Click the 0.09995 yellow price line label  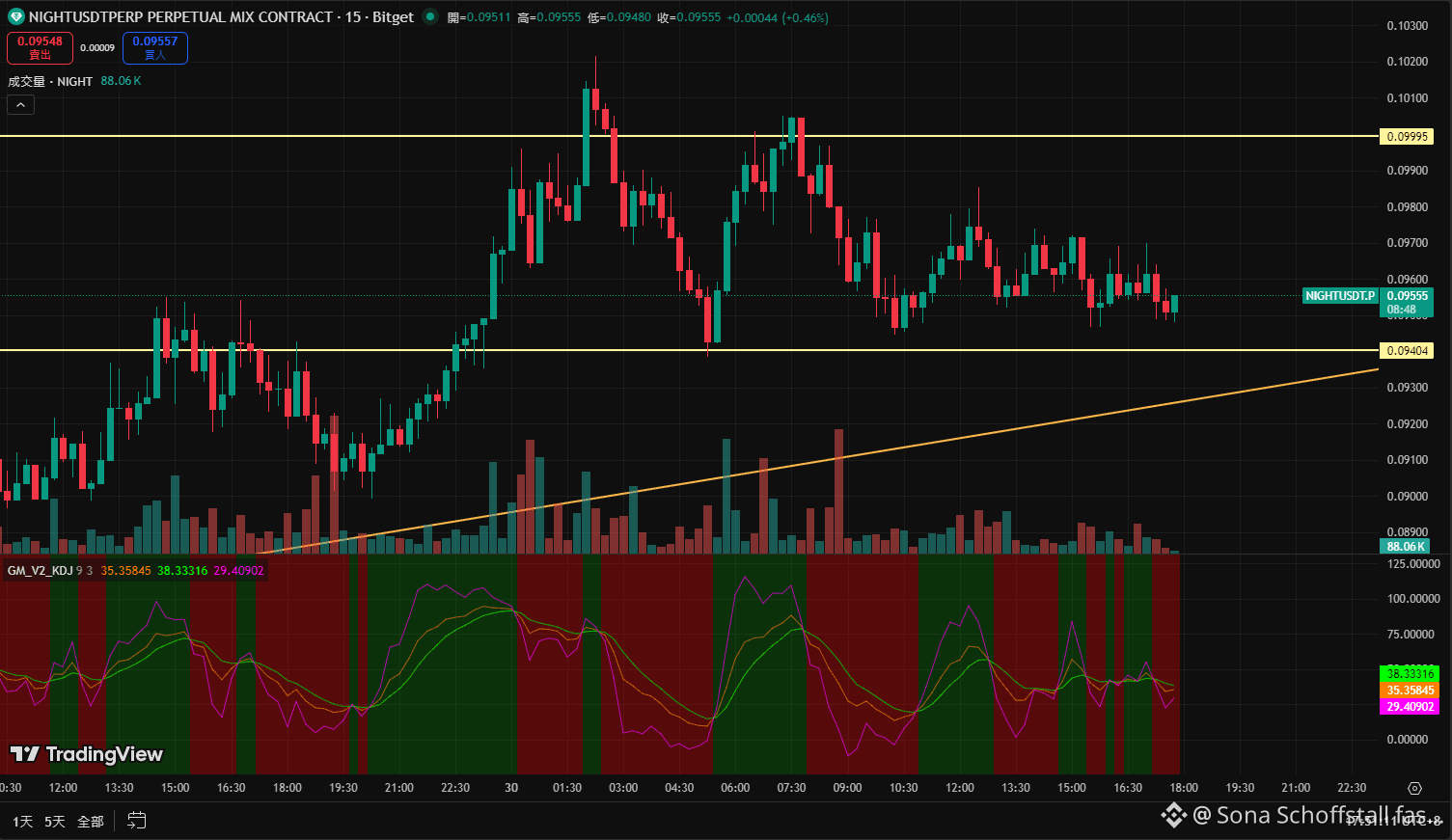[x=1407, y=137]
